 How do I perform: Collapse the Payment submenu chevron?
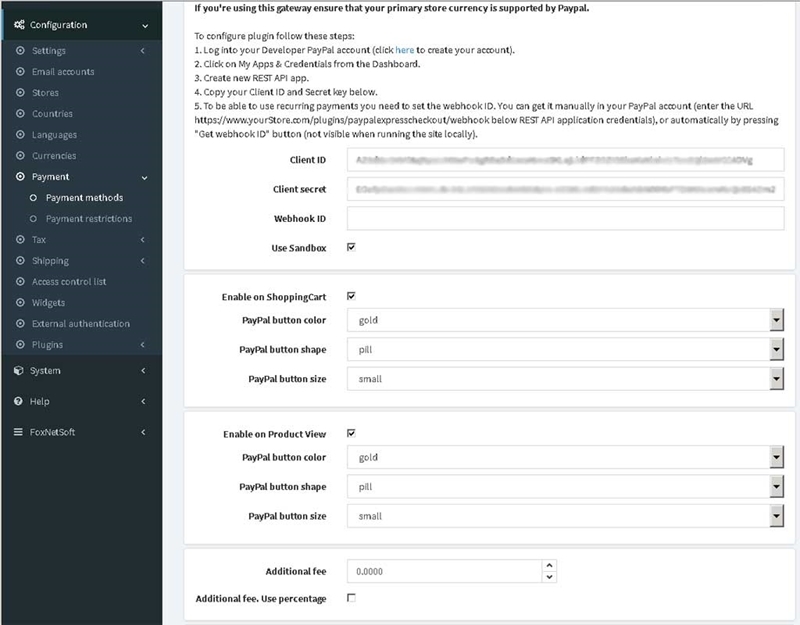point(144,178)
